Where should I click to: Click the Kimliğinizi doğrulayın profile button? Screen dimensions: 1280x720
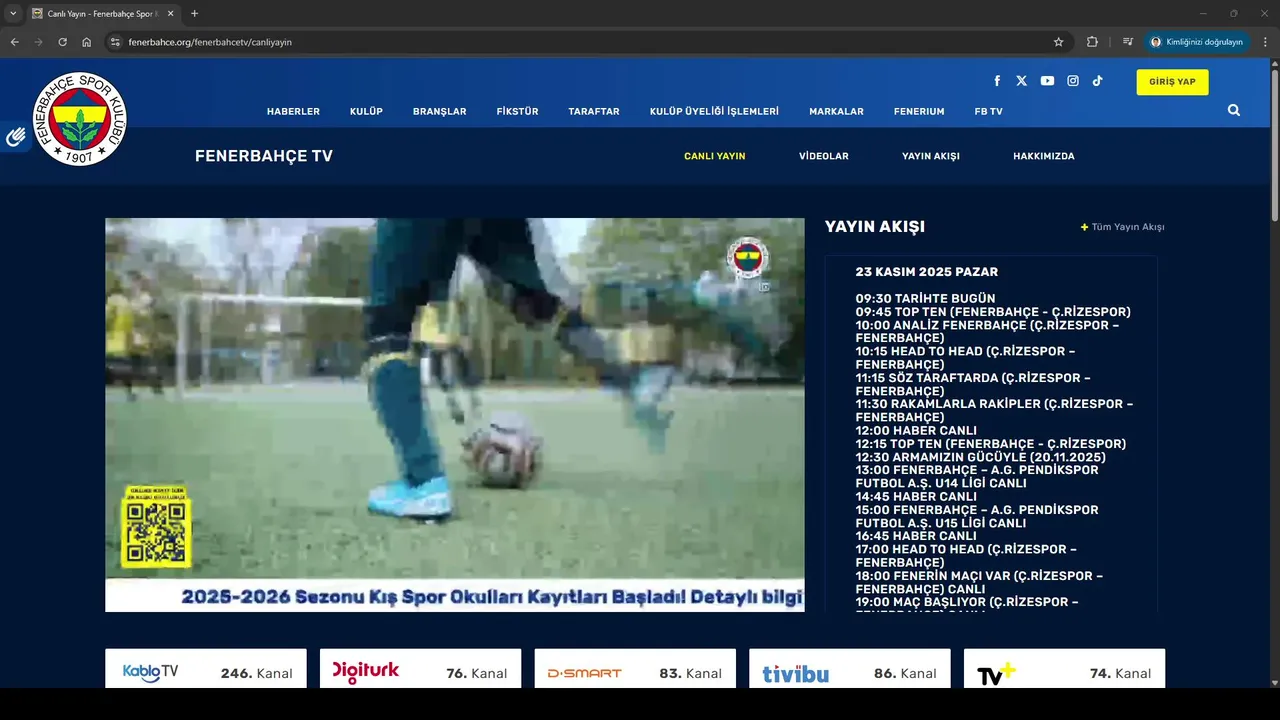tap(1197, 42)
